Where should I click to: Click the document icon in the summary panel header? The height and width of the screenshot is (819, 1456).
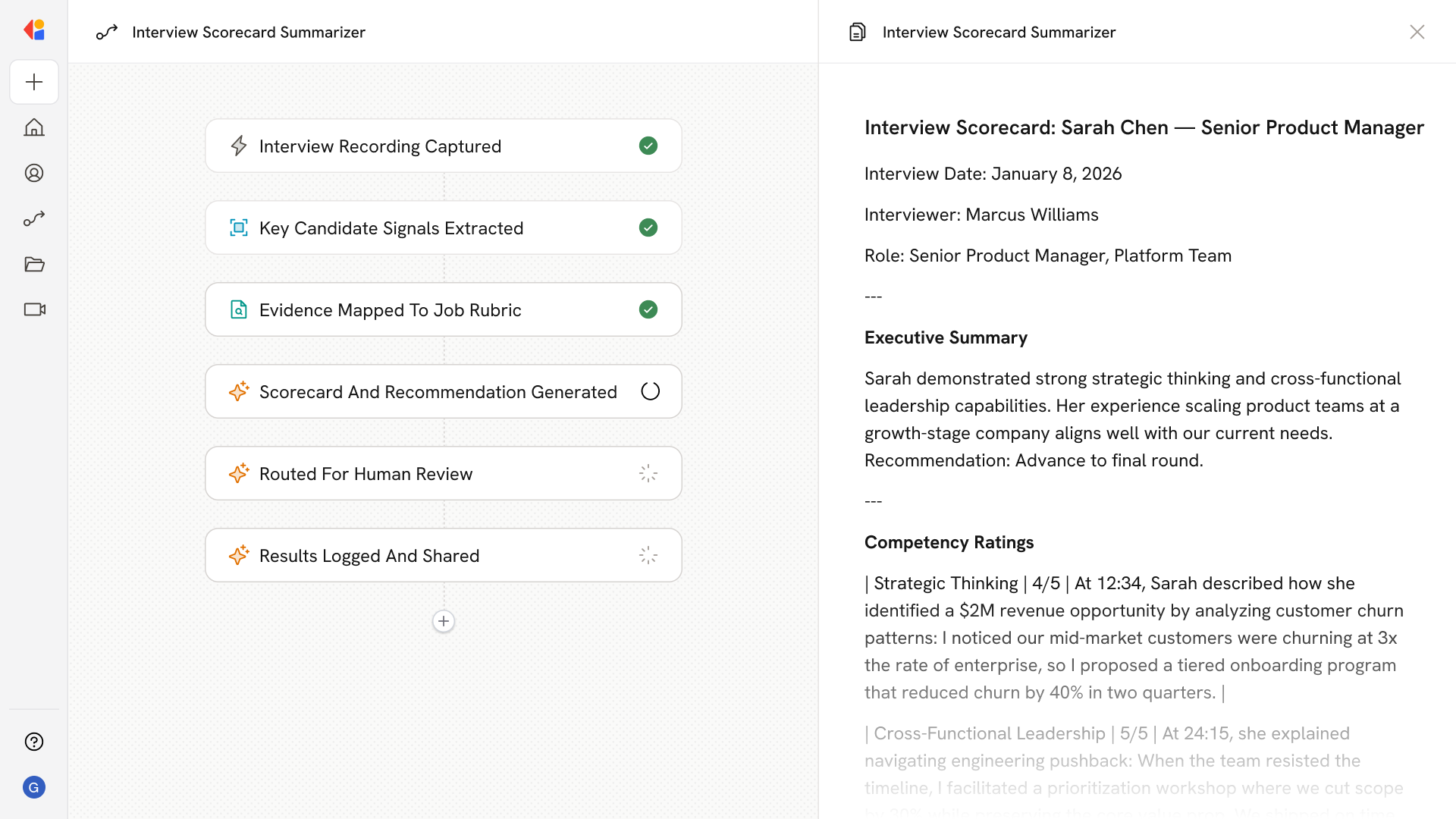pos(857,32)
